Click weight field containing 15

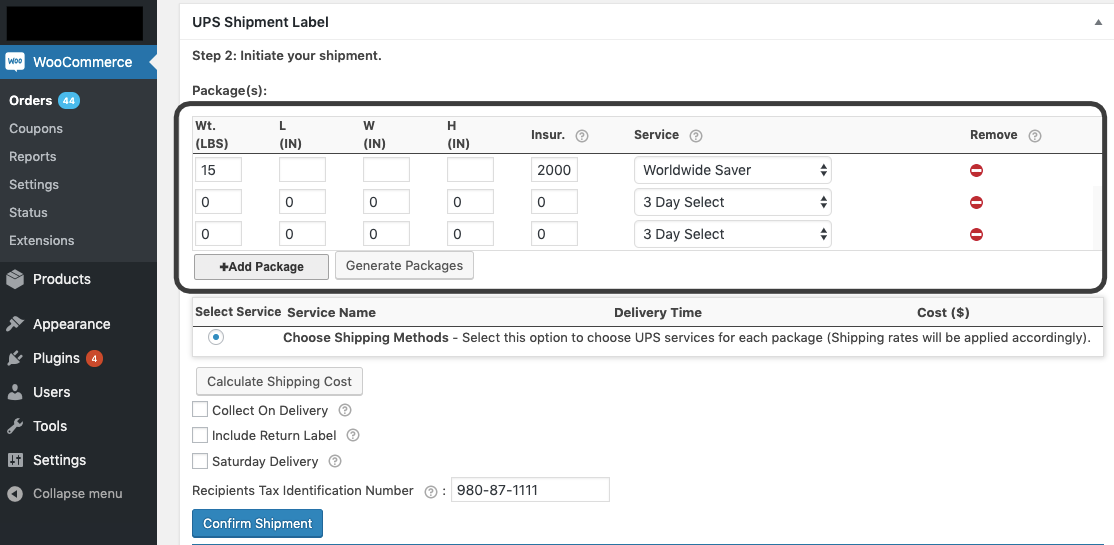[218, 171]
